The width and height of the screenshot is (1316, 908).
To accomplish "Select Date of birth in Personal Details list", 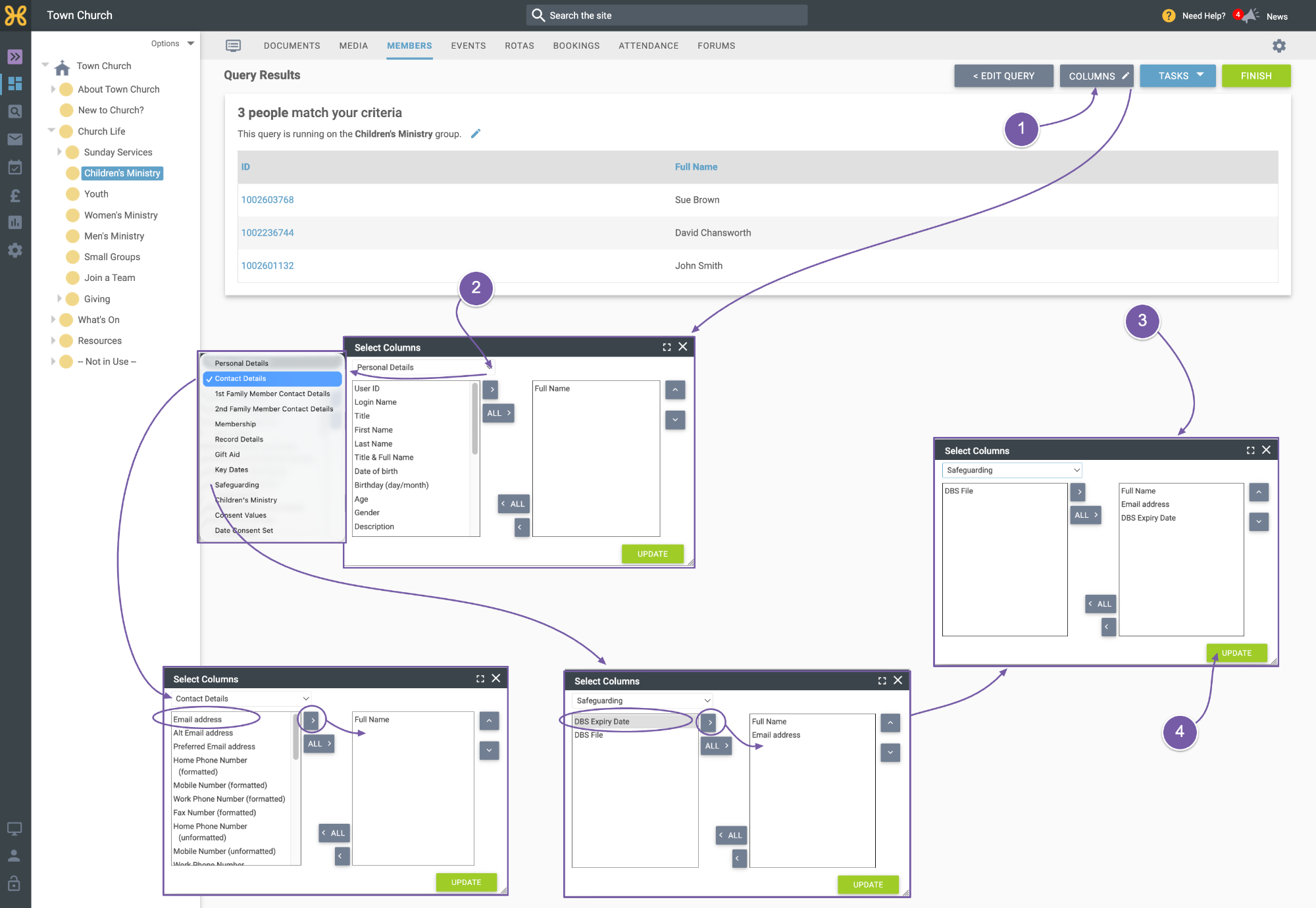I will [x=376, y=471].
